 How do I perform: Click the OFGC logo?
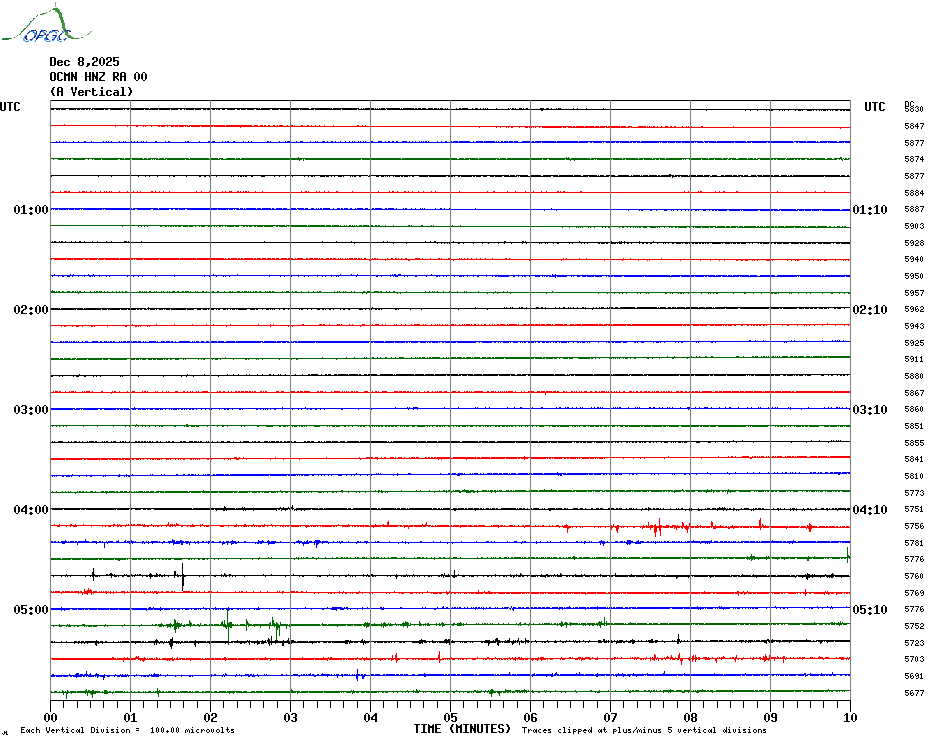46,24
